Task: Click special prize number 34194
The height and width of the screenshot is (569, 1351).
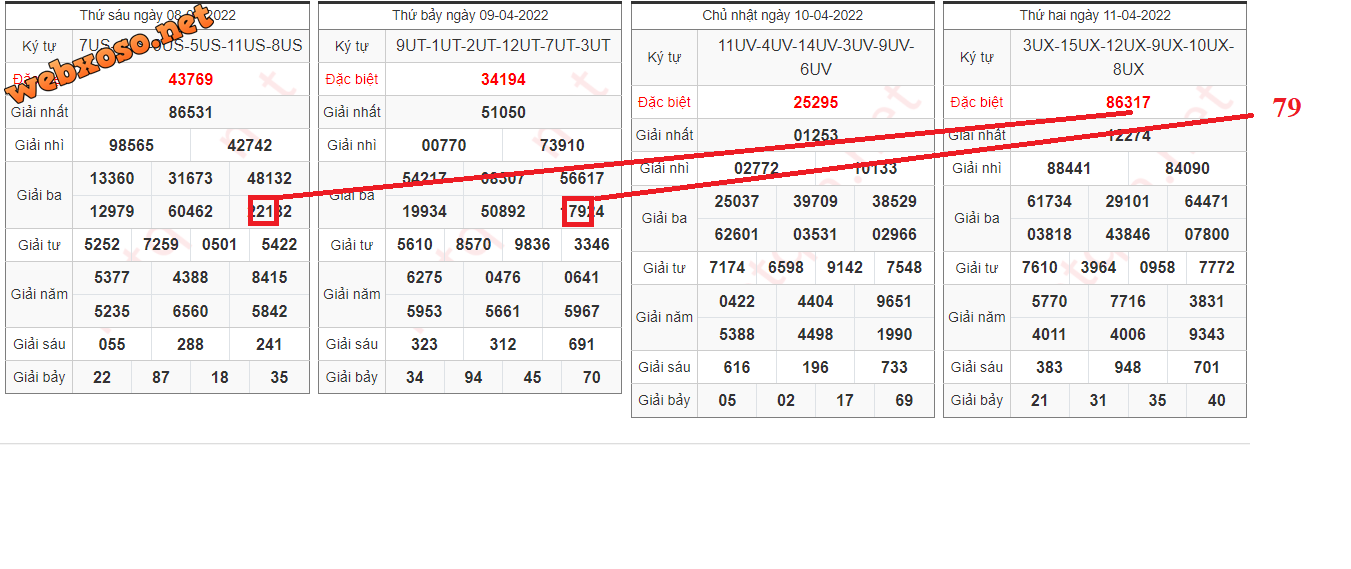Action: coord(503,79)
